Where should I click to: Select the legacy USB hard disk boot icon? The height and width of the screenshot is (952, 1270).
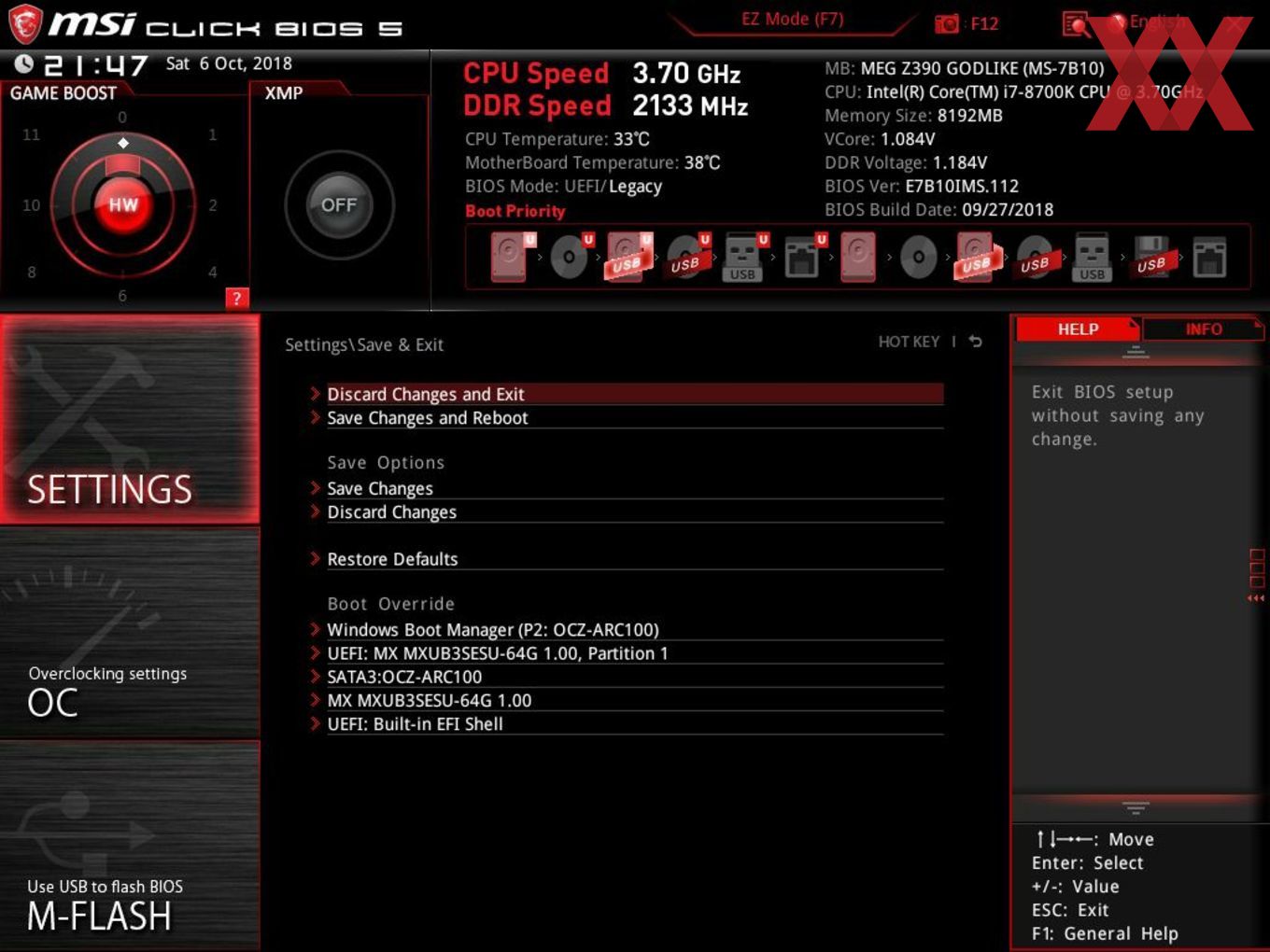pos(977,256)
